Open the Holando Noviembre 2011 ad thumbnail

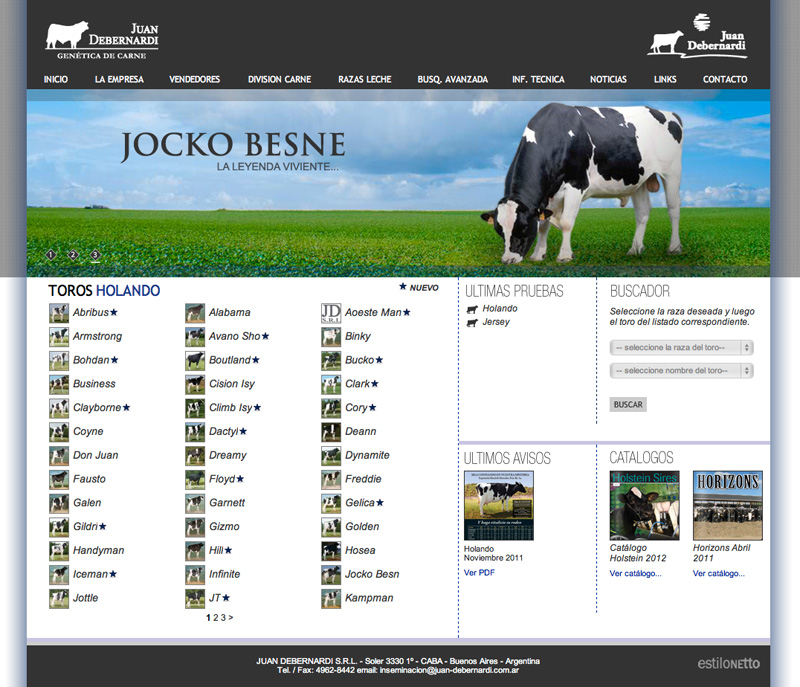tap(498, 505)
